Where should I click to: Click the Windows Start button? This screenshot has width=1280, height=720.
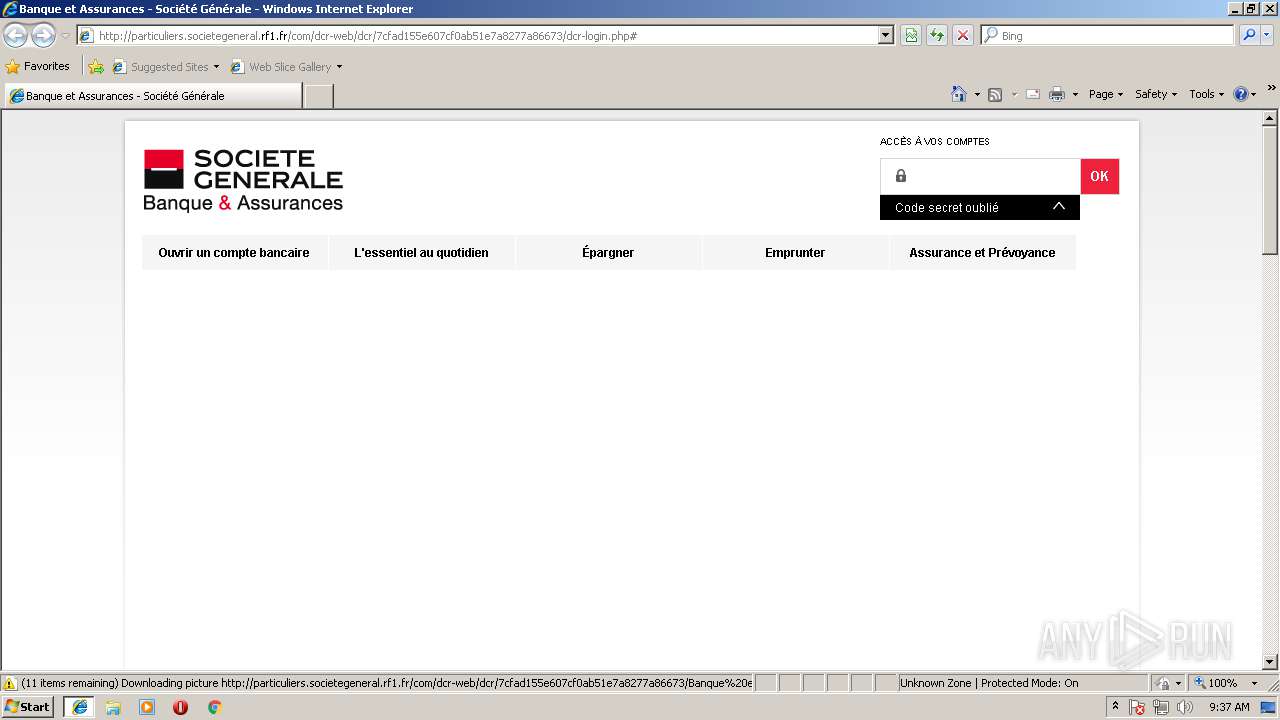click(x=28, y=707)
